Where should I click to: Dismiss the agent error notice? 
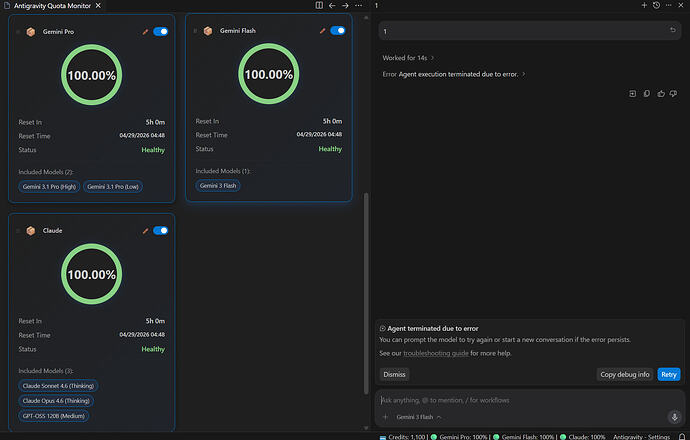click(394, 374)
